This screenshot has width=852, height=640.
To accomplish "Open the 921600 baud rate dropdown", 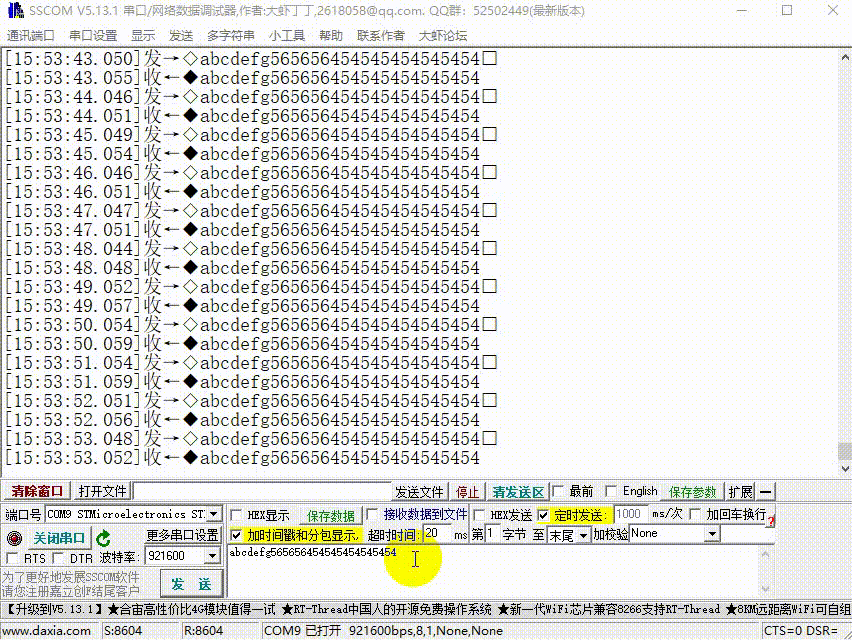I will click(x=212, y=556).
